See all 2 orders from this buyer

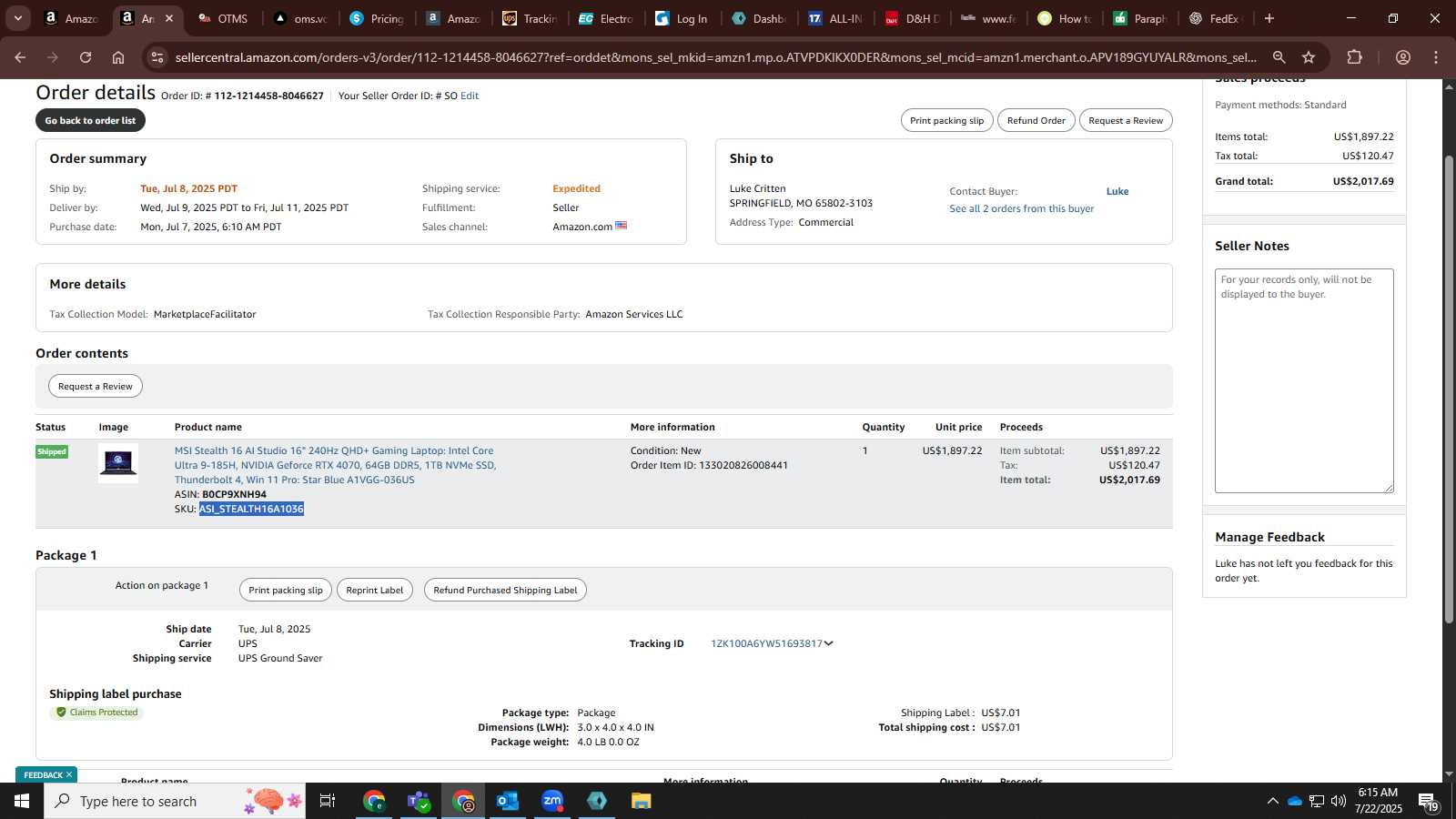point(1021,208)
